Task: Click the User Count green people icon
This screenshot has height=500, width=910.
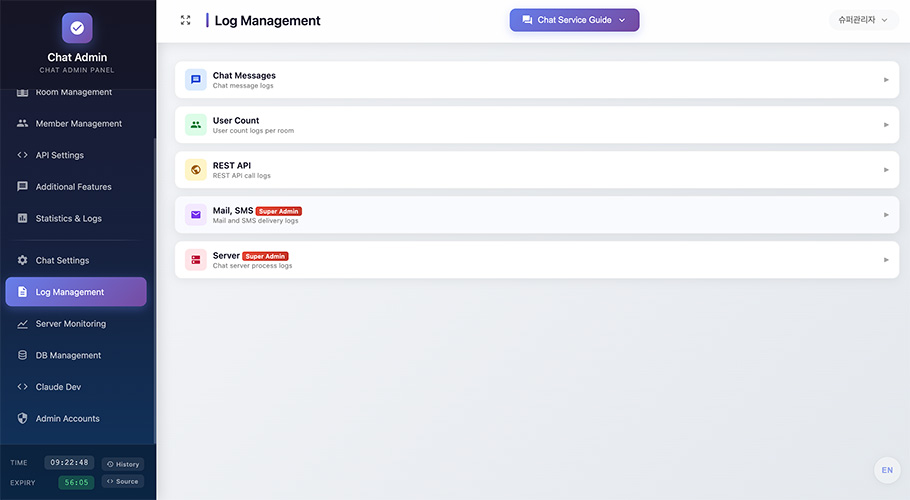Action: [x=196, y=125]
